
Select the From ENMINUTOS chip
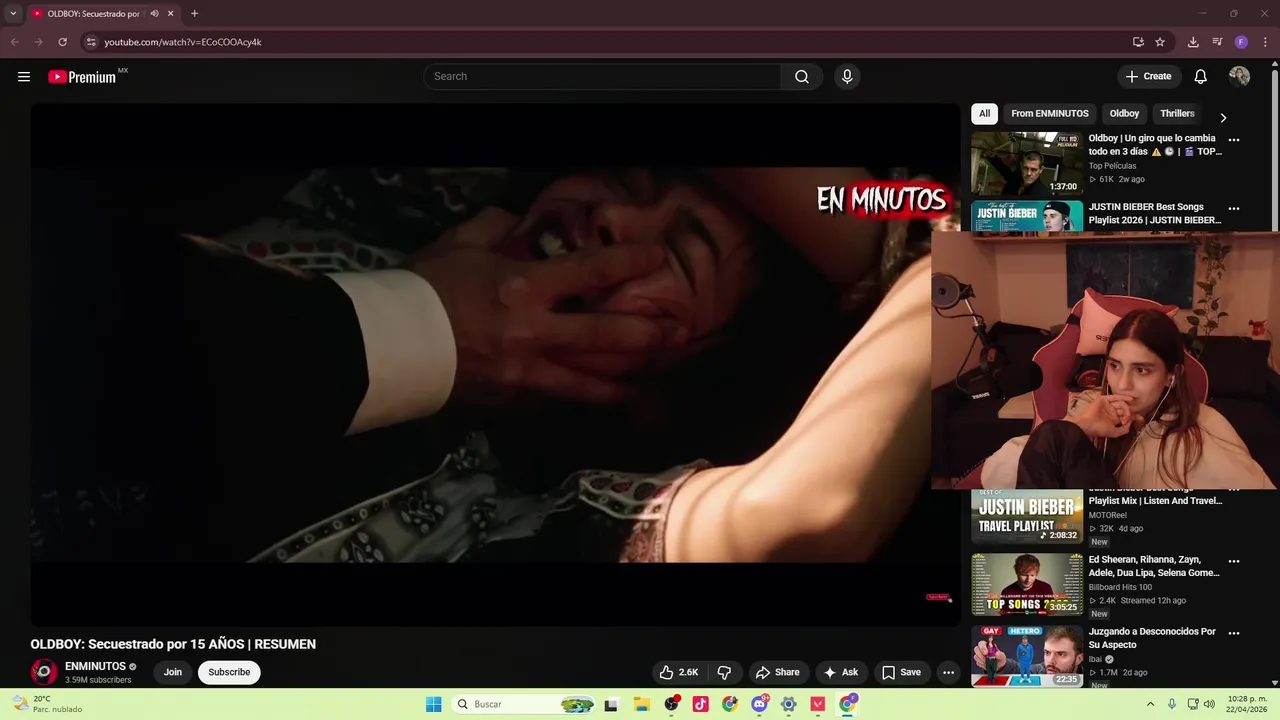click(x=1050, y=114)
